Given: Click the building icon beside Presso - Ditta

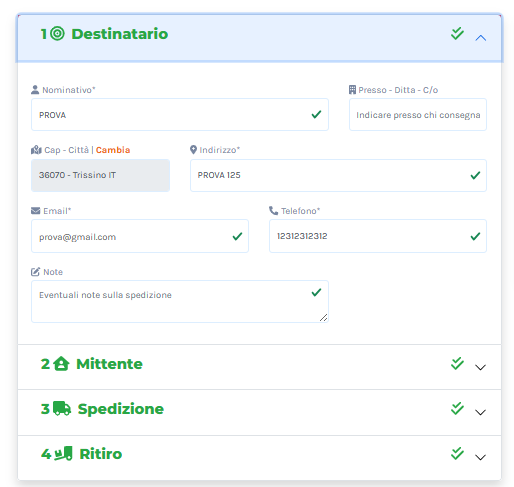Looking at the screenshot, I should point(352,90).
